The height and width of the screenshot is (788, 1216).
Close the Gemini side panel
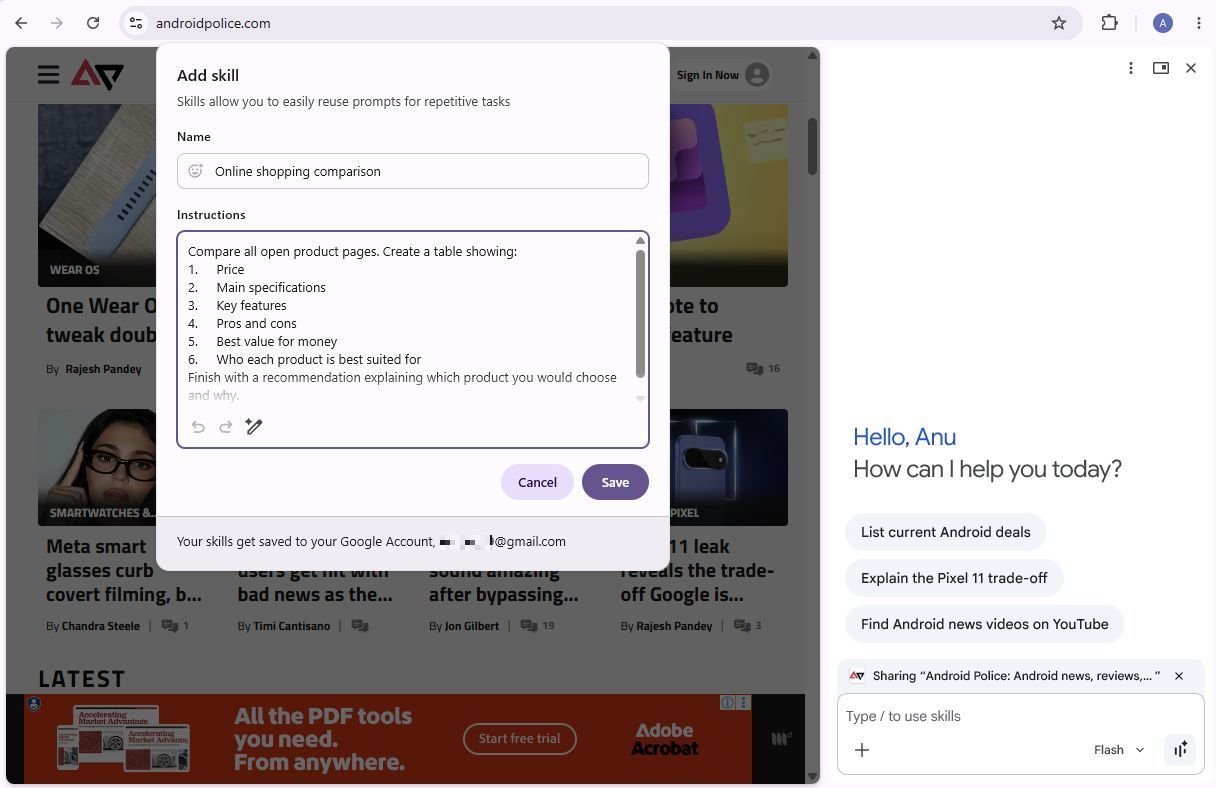(x=1191, y=68)
